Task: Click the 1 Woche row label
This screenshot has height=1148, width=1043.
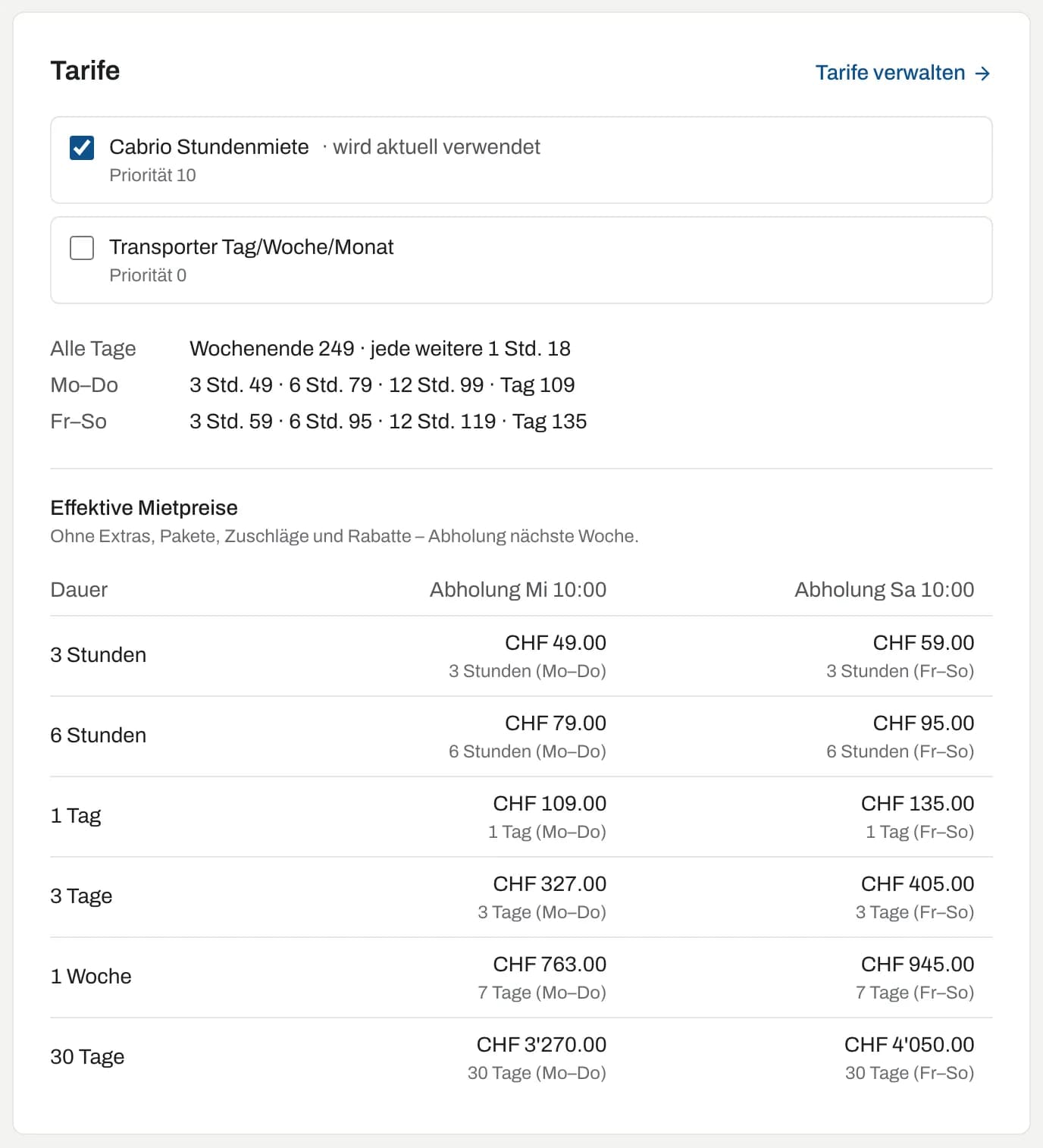Action: (x=91, y=976)
